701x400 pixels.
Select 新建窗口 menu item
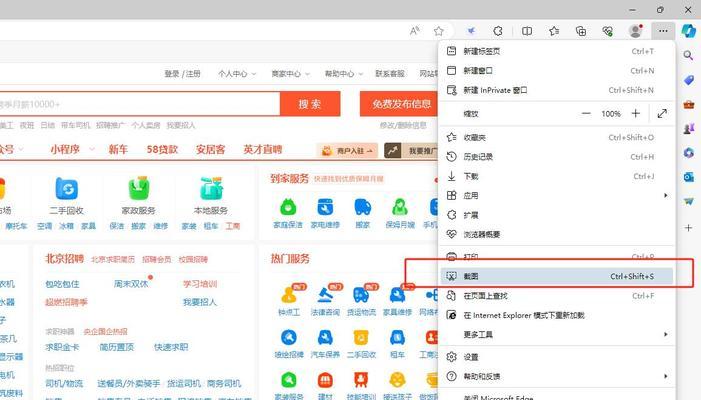click(x=557, y=71)
